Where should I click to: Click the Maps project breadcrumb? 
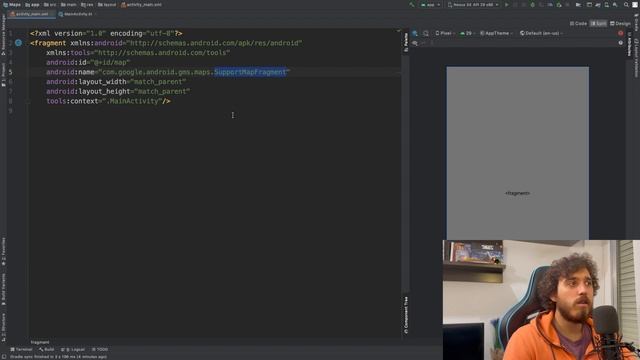coord(12,5)
